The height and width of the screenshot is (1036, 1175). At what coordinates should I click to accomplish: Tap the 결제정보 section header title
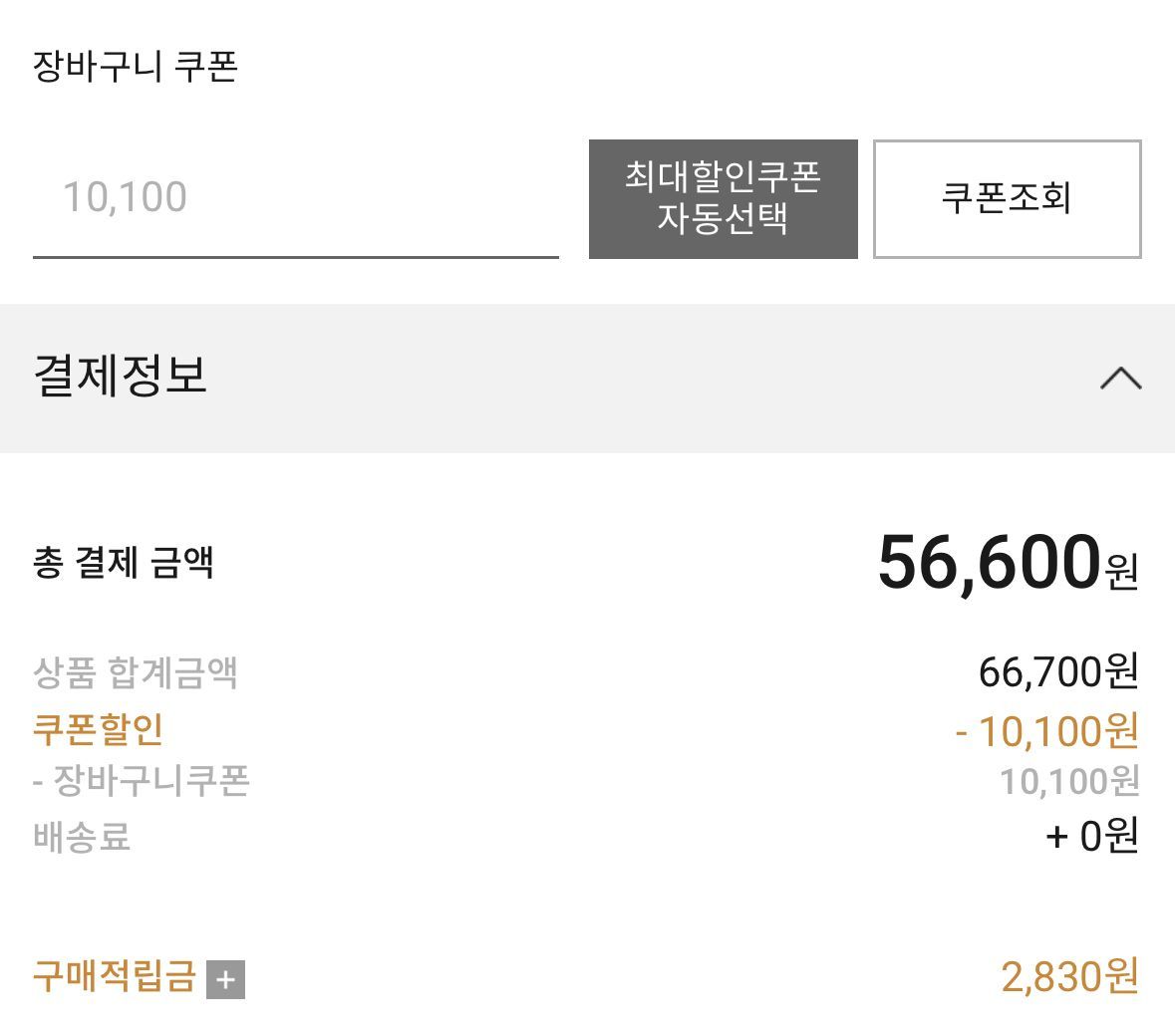coord(121,377)
